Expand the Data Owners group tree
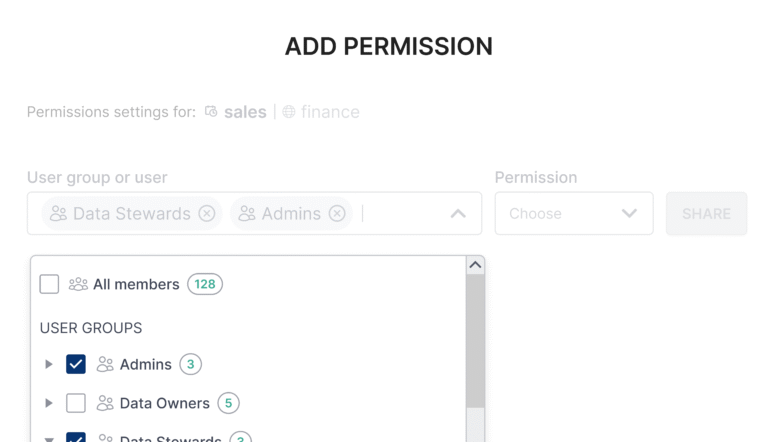The image size is (768, 442). [x=48, y=403]
